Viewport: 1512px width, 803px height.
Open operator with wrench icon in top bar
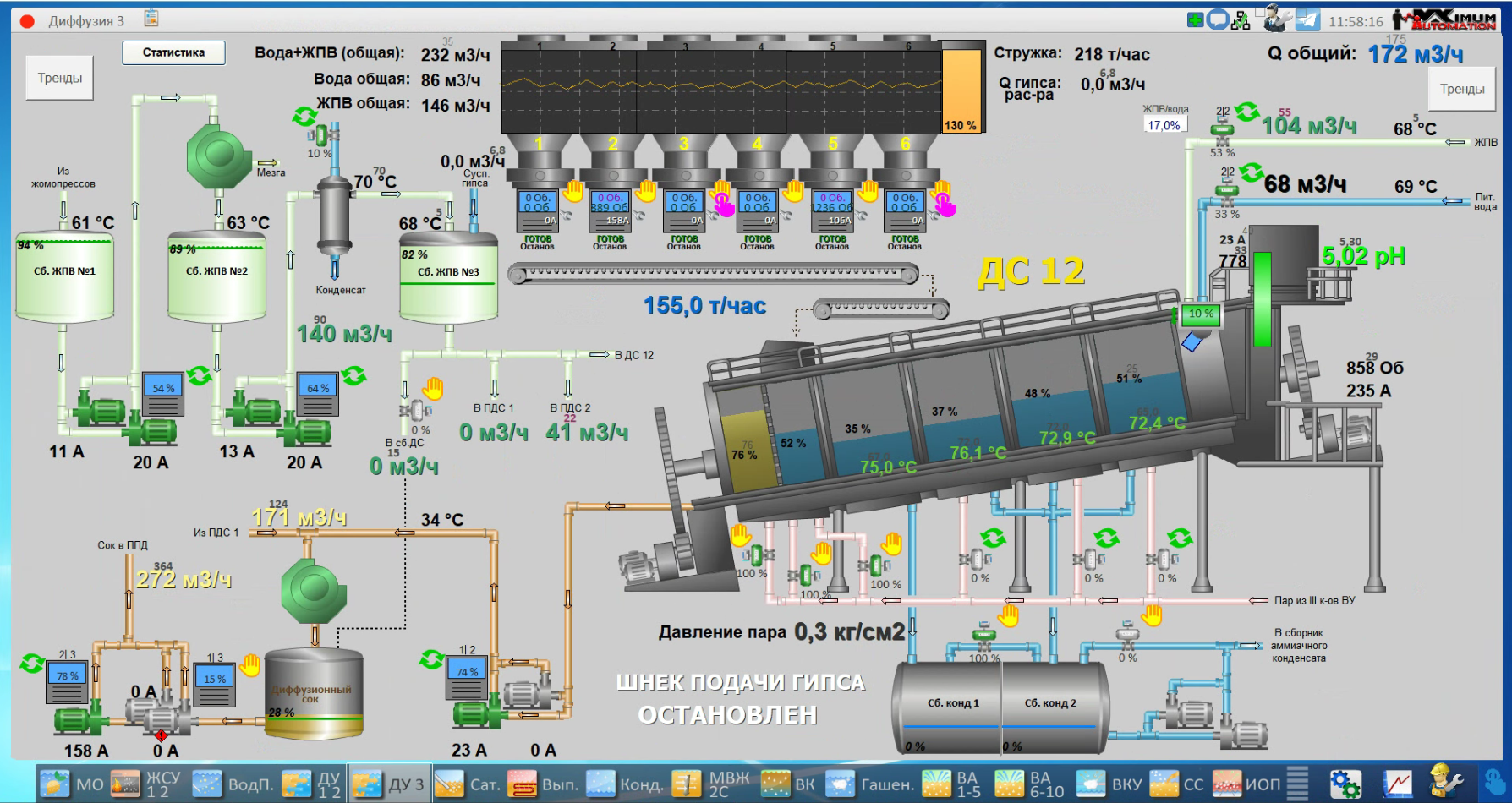tap(1275, 19)
